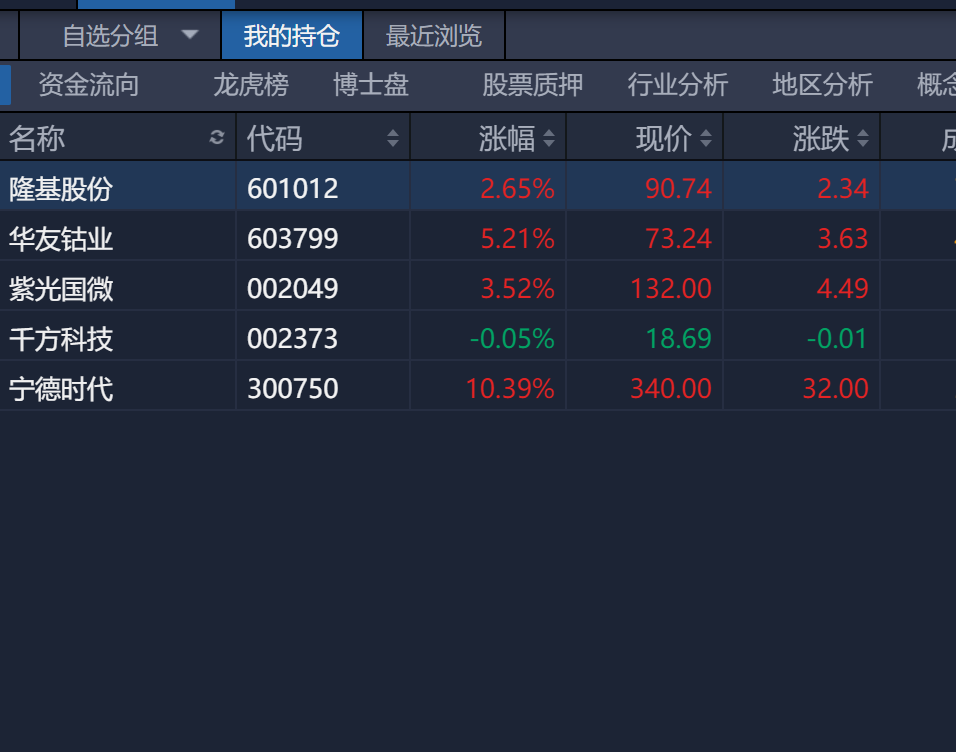
Task: Click current price 73.24
Action: tap(679, 238)
